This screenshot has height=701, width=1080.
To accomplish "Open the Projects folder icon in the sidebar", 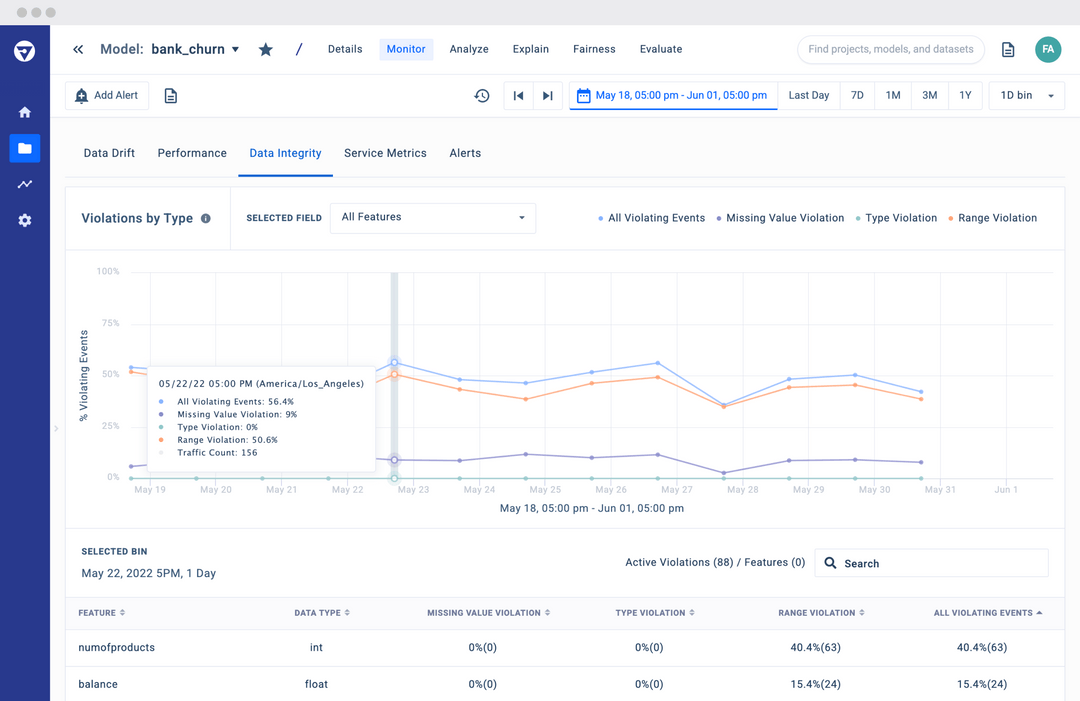I will [x=24, y=148].
